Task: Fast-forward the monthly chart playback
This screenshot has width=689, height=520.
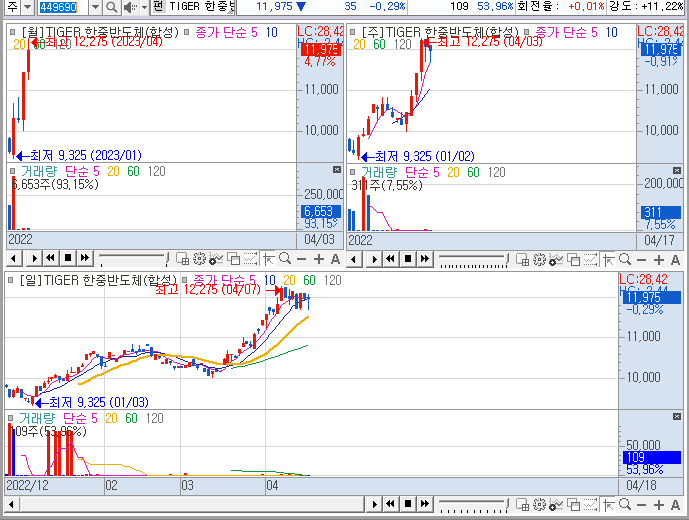Action: (x=84, y=258)
